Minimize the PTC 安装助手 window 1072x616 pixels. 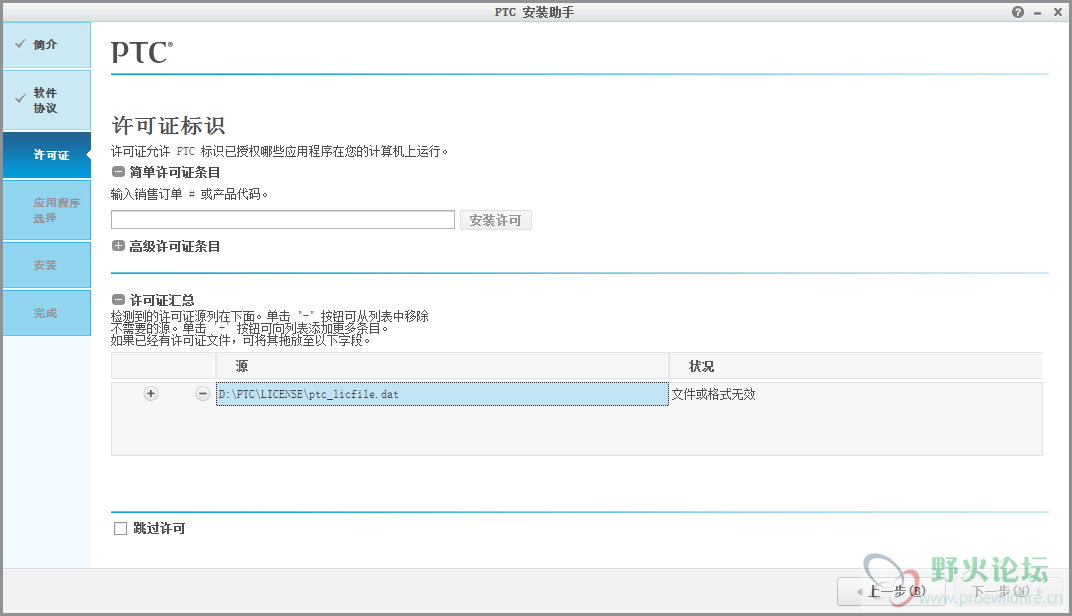point(1038,13)
